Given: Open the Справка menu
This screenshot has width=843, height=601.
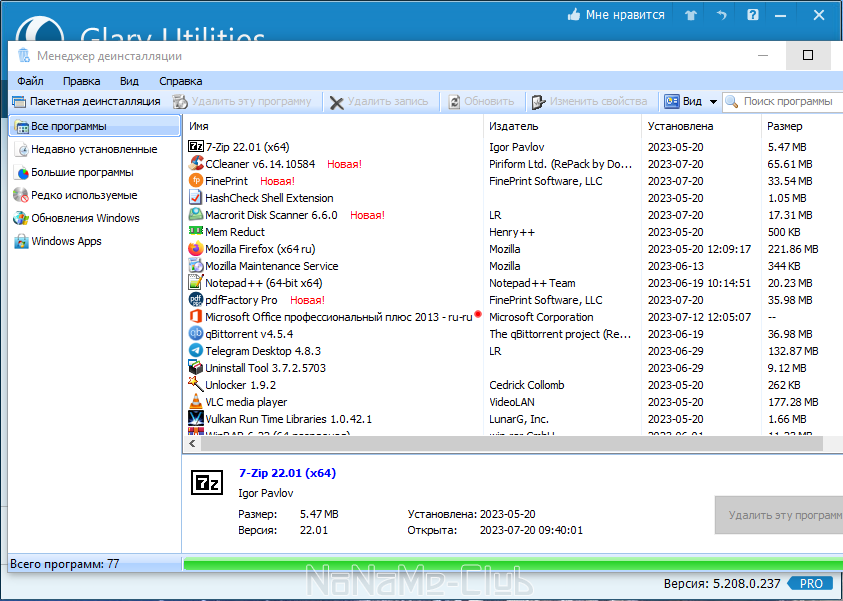Looking at the screenshot, I should pos(181,81).
